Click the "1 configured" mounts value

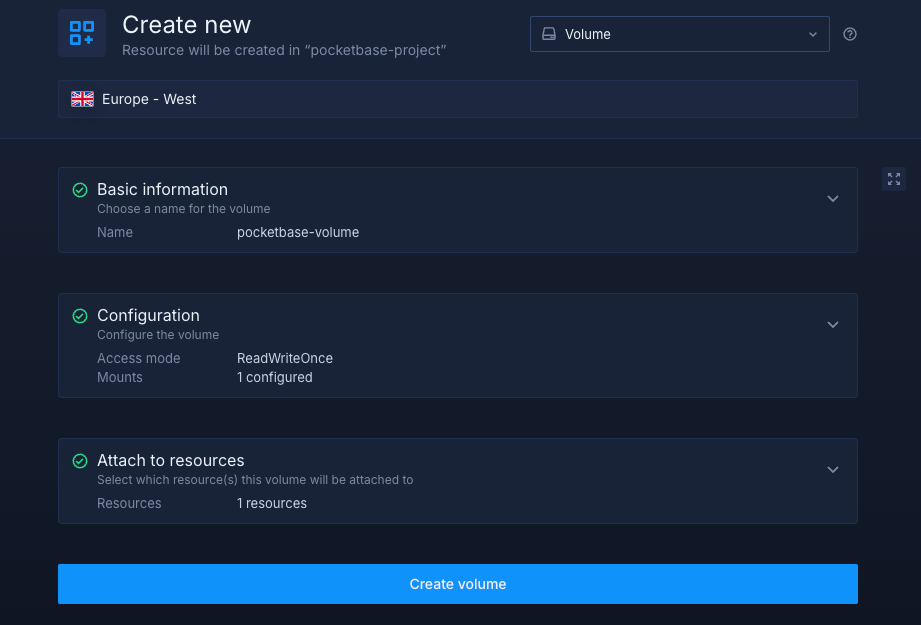[x=274, y=377]
